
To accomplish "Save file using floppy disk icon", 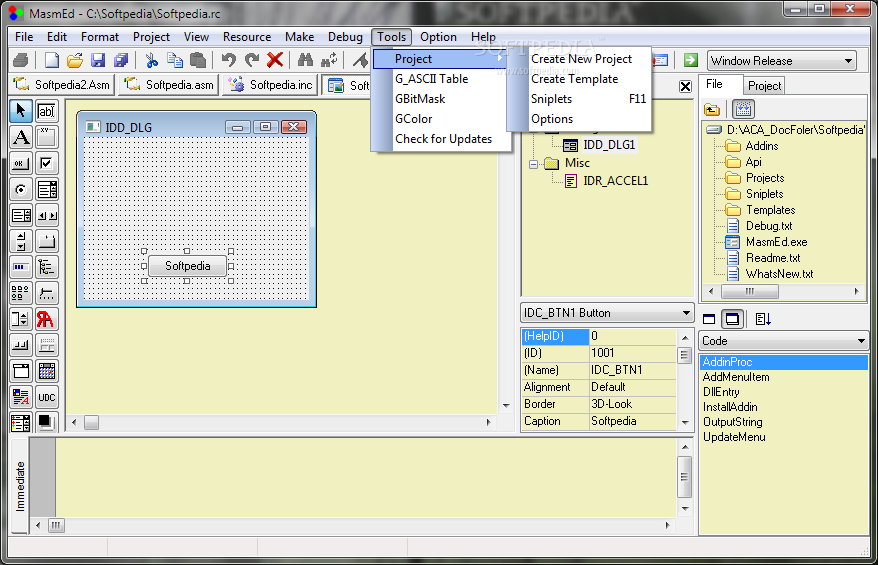I will (x=98, y=59).
